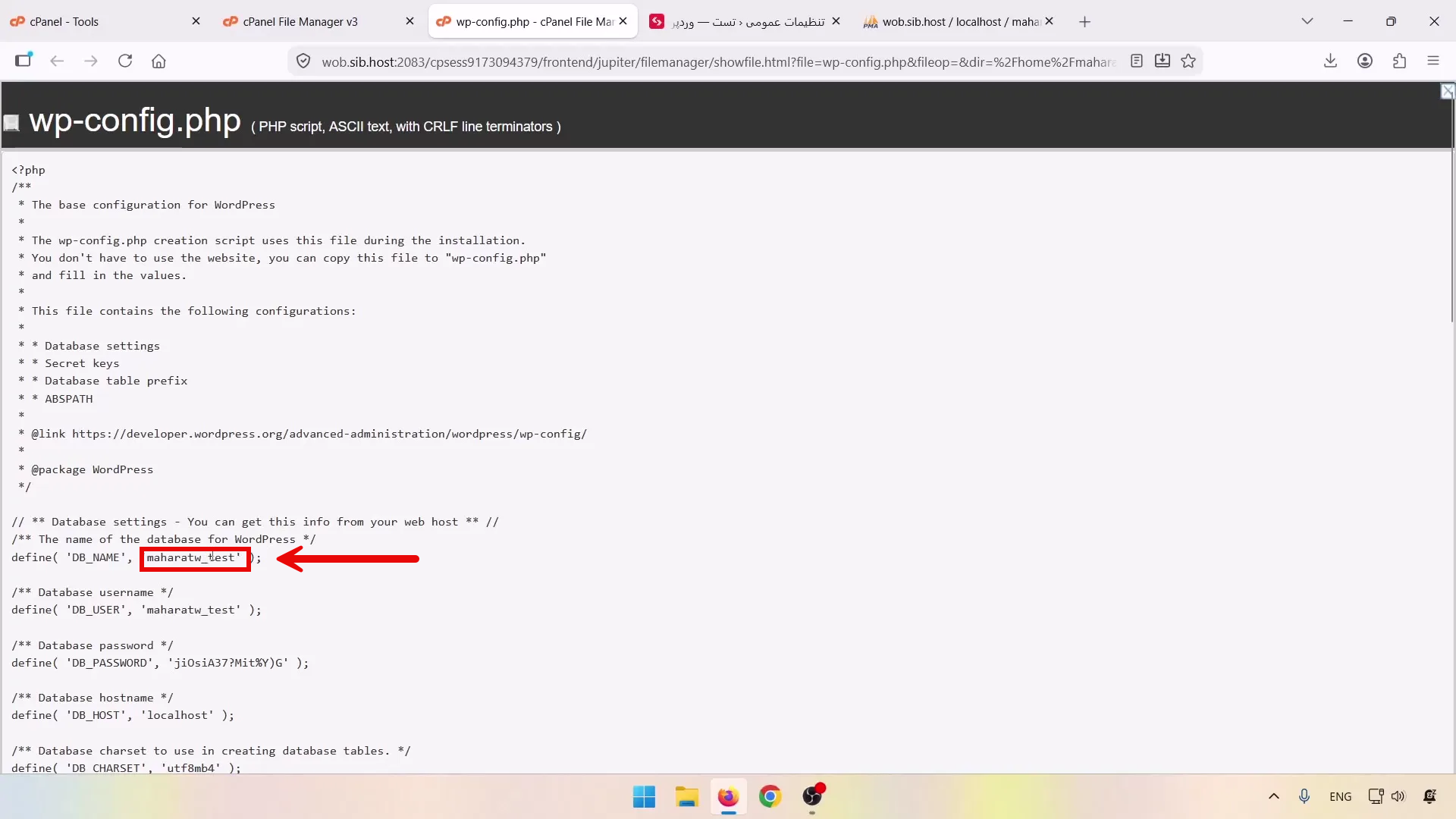Switch to cPanel File Manager v3 tab
1456x819 pixels.
tap(318, 22)
